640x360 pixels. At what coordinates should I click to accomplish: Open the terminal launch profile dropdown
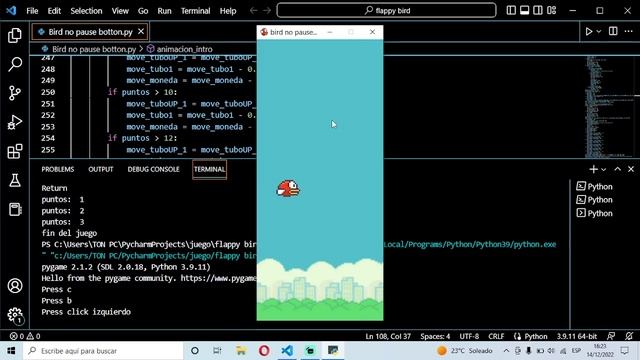(604, 169)
